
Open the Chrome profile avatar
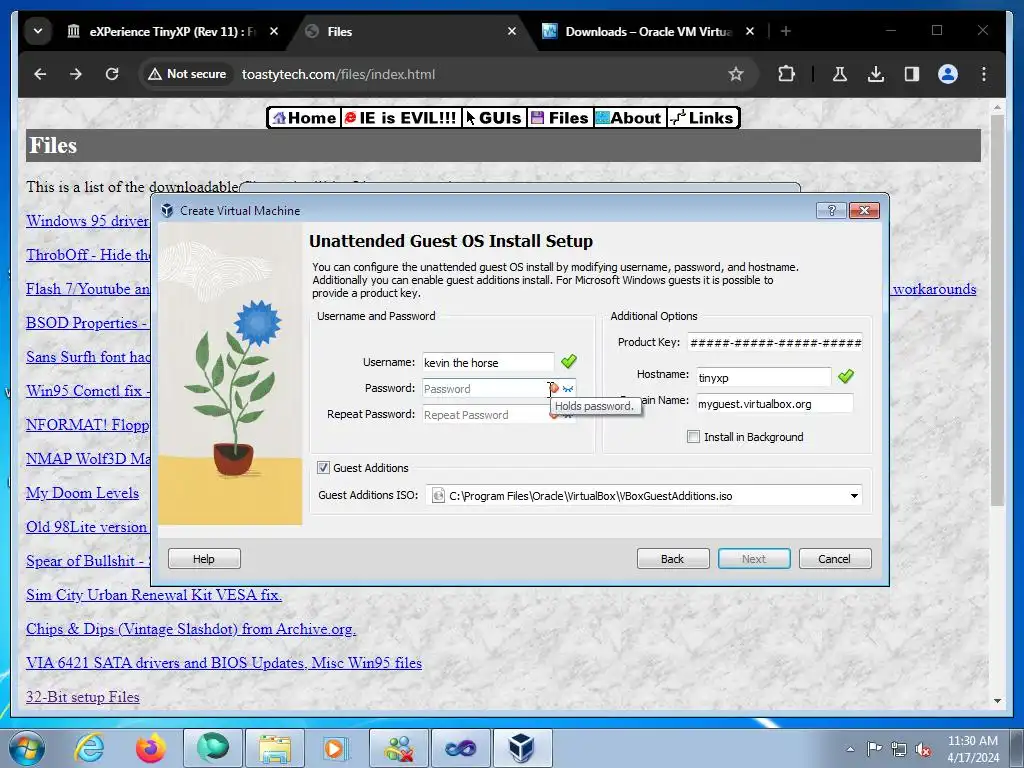[x=948, y=74]
